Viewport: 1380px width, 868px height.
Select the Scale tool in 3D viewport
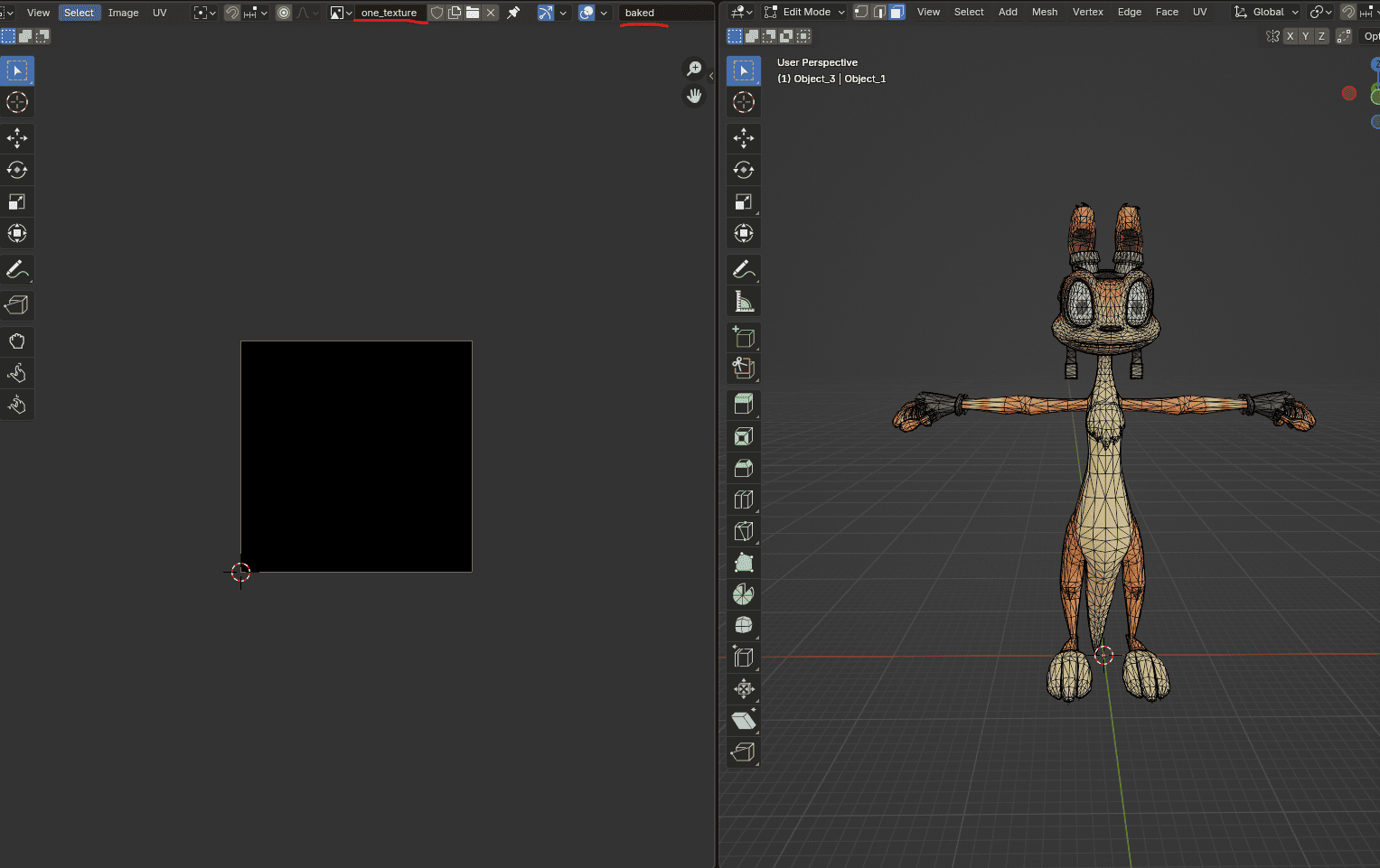pos(744,201)
